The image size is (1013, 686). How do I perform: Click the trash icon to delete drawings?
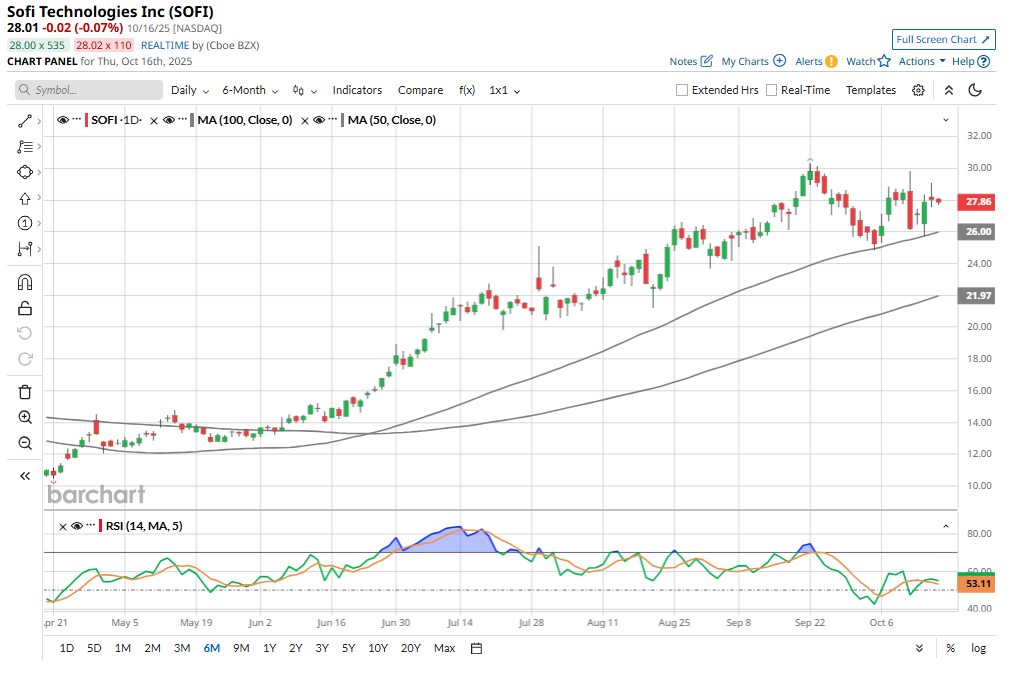pos(25,391)
